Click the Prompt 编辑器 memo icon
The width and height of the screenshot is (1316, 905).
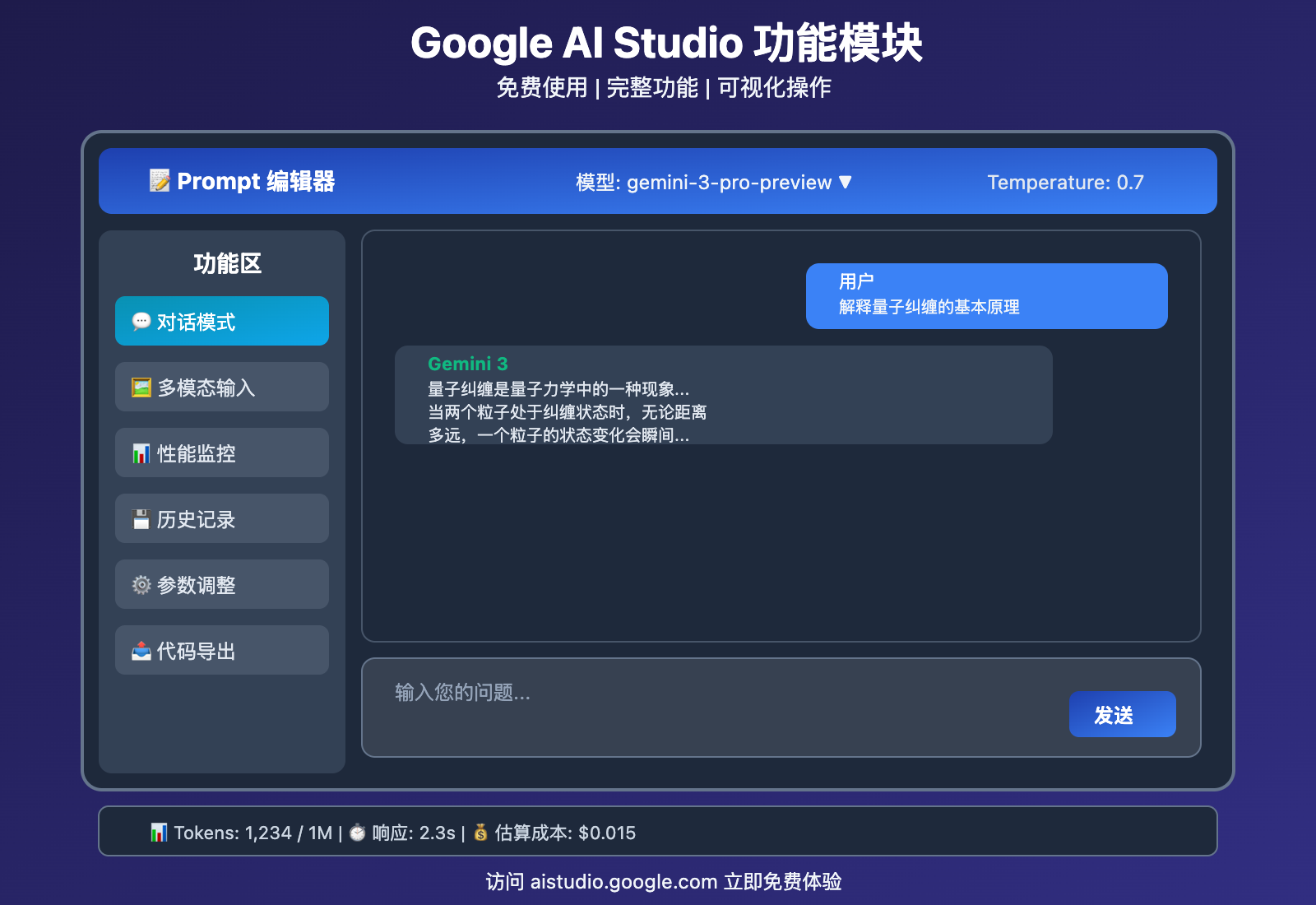[x=161, y=182]
